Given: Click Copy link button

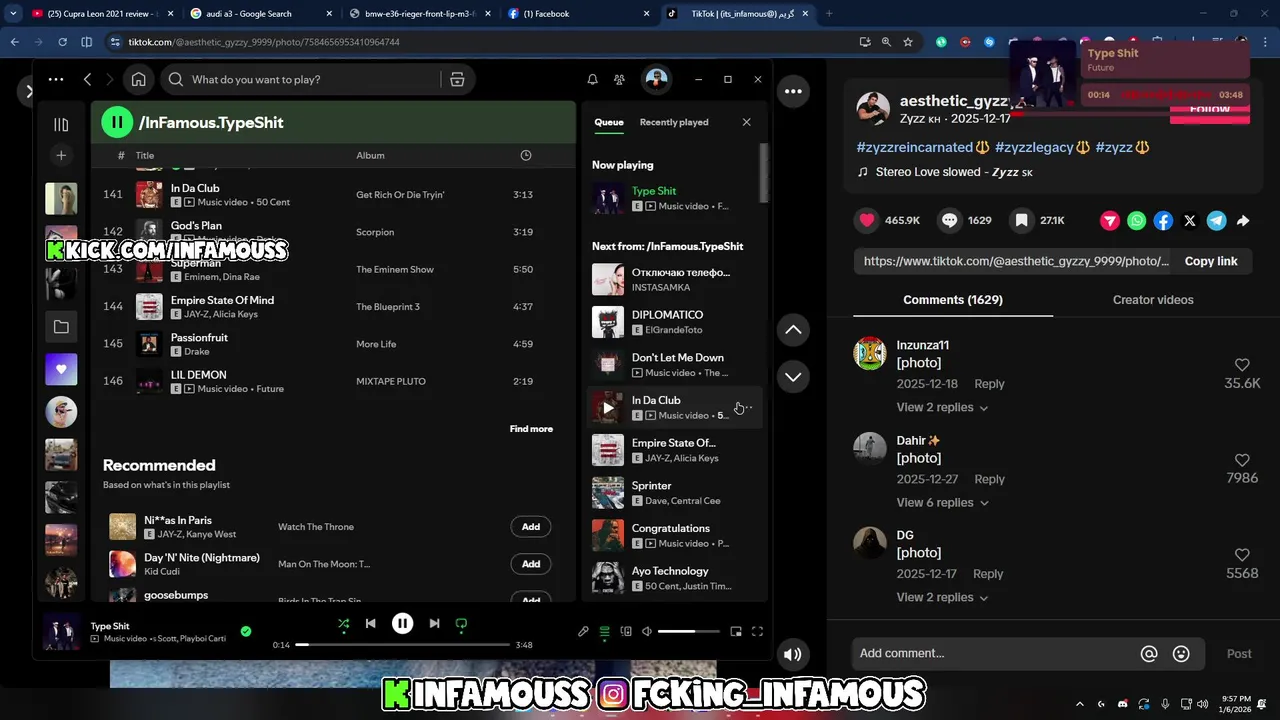Looking at the screenshot, I should click(x=1211, y=261).
